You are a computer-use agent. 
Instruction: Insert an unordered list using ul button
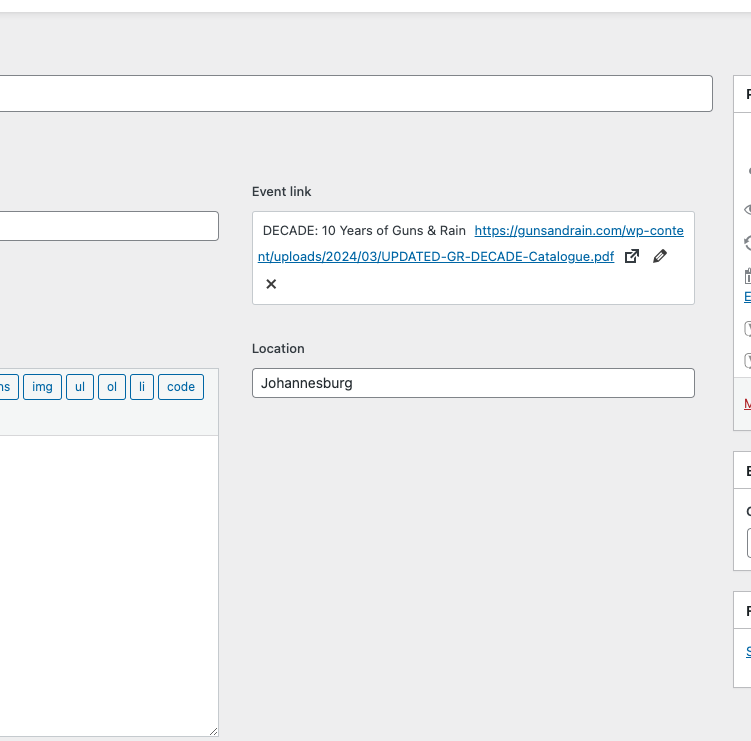point(80,387)
